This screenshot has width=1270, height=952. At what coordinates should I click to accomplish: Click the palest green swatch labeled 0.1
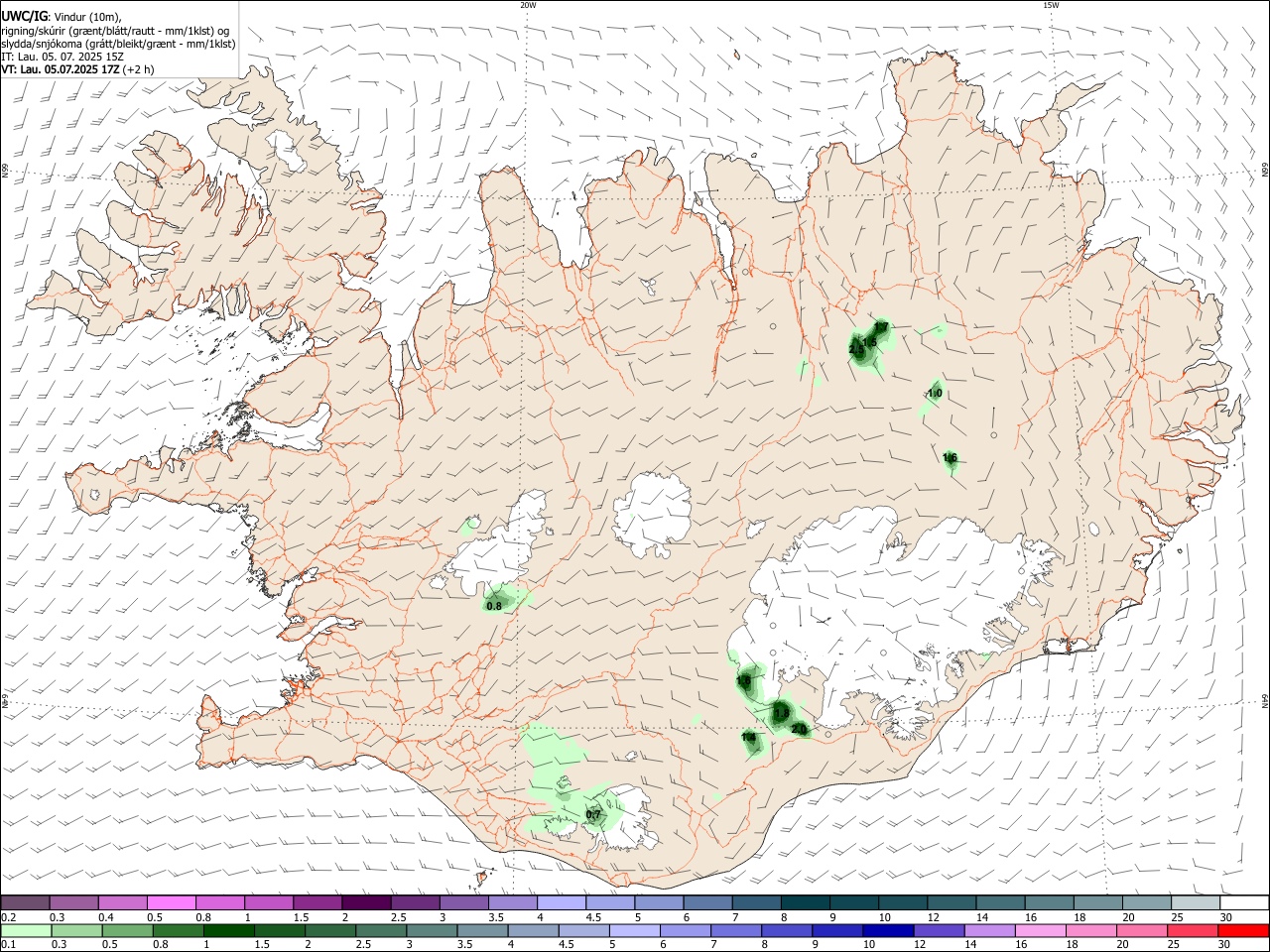point(26,930)
